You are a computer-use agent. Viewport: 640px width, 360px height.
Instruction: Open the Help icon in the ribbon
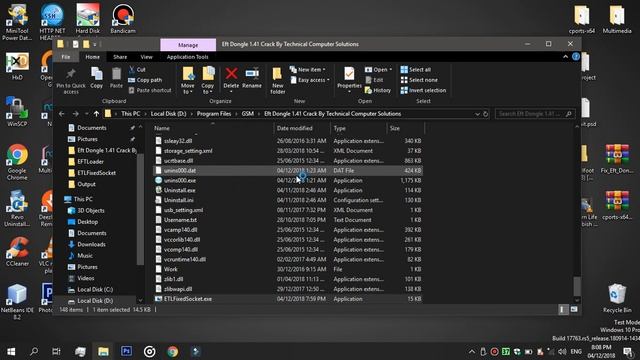576,57
